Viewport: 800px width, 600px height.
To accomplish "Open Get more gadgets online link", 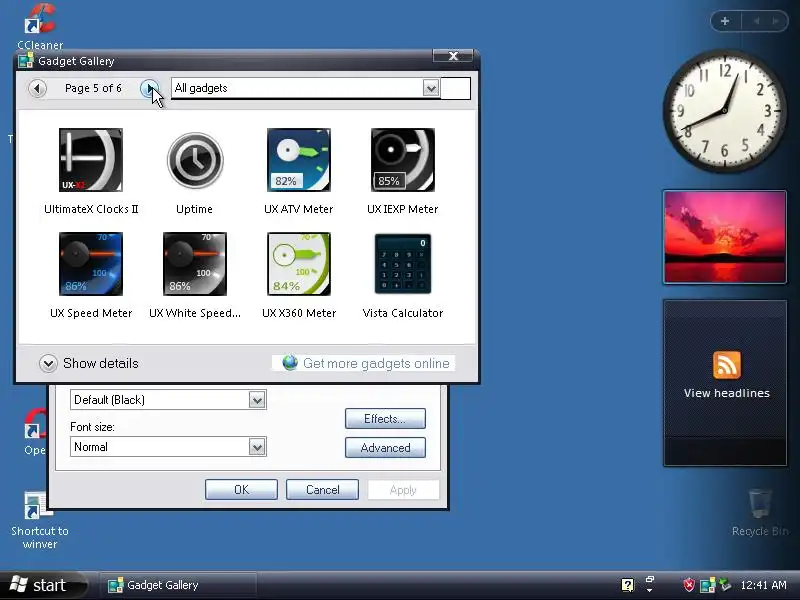I will point(376,363).
